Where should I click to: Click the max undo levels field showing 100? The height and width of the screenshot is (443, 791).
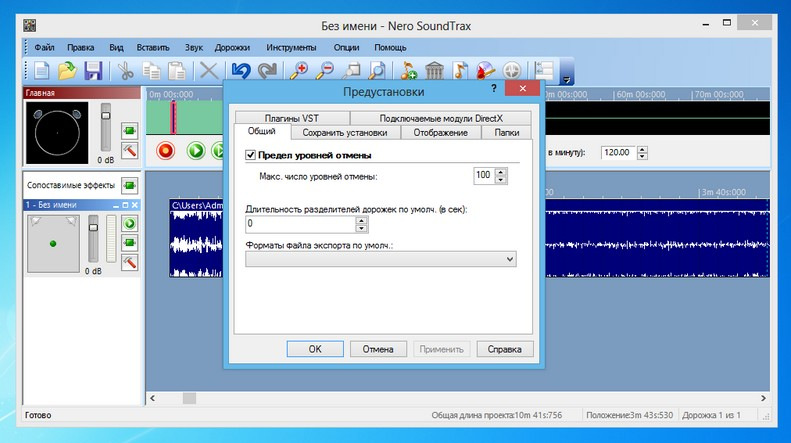(x=484, y=176)
